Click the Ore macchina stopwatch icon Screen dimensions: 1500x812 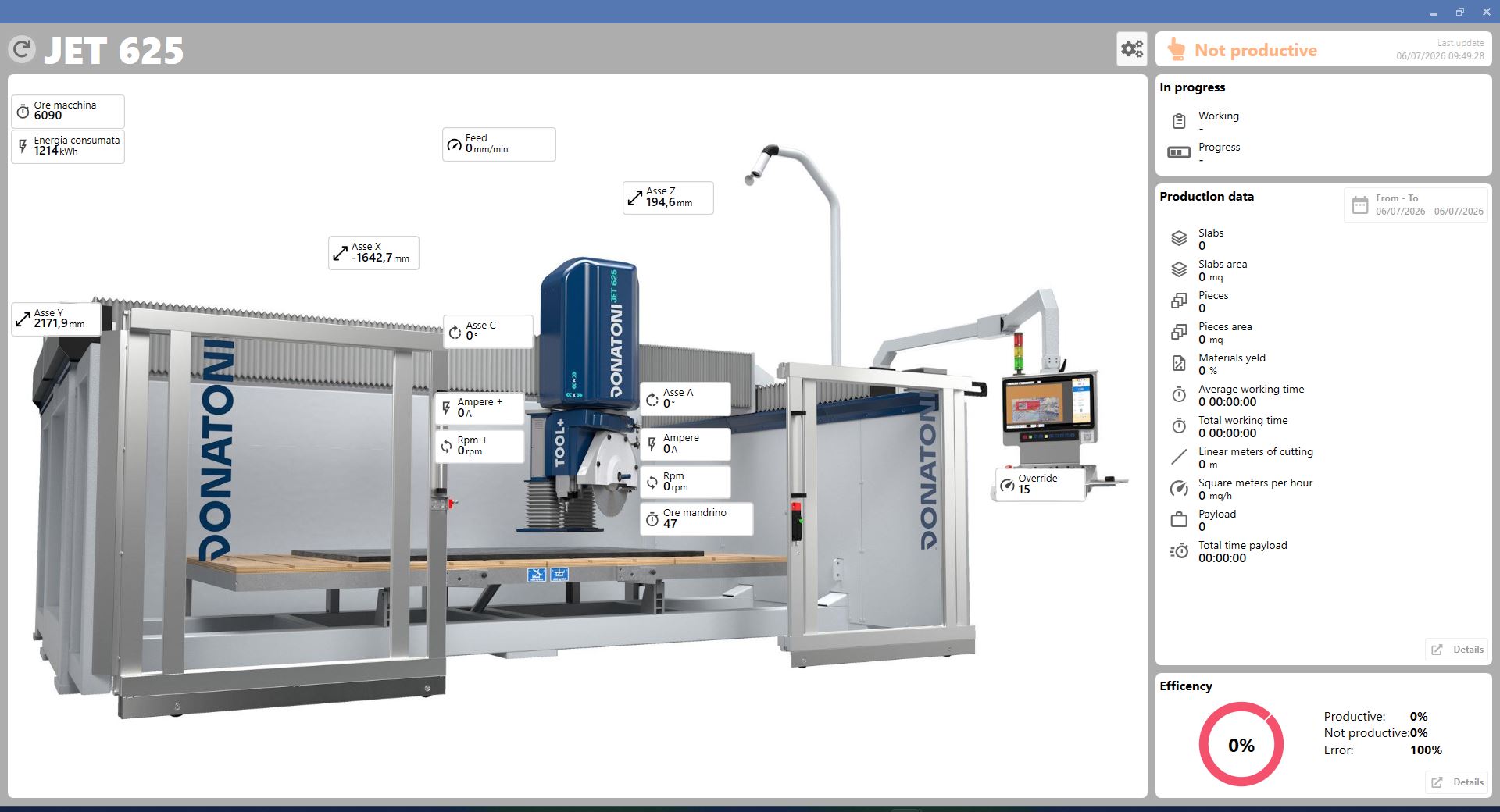pyautogui.click(x=23, y=112)
